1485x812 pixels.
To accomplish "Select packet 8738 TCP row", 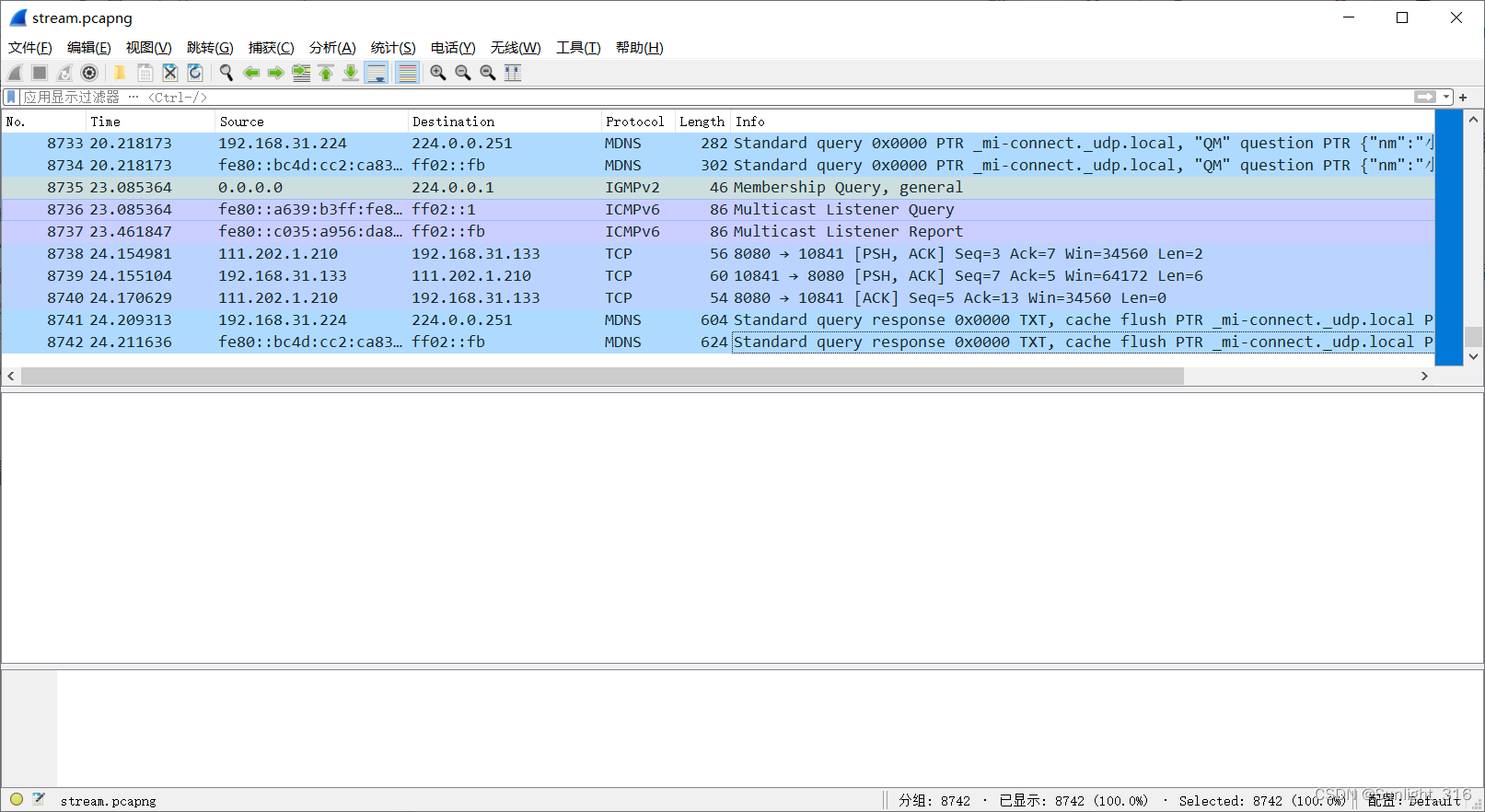I will point(718,254).
